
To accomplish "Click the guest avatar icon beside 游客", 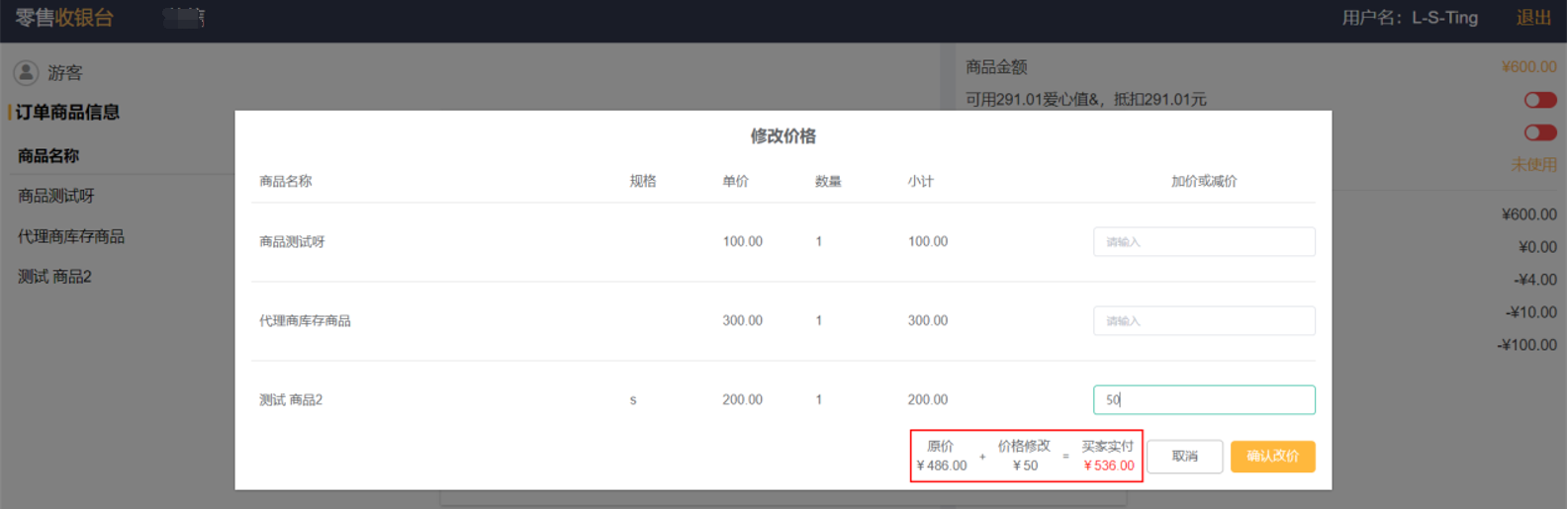I will pos(26,72).
